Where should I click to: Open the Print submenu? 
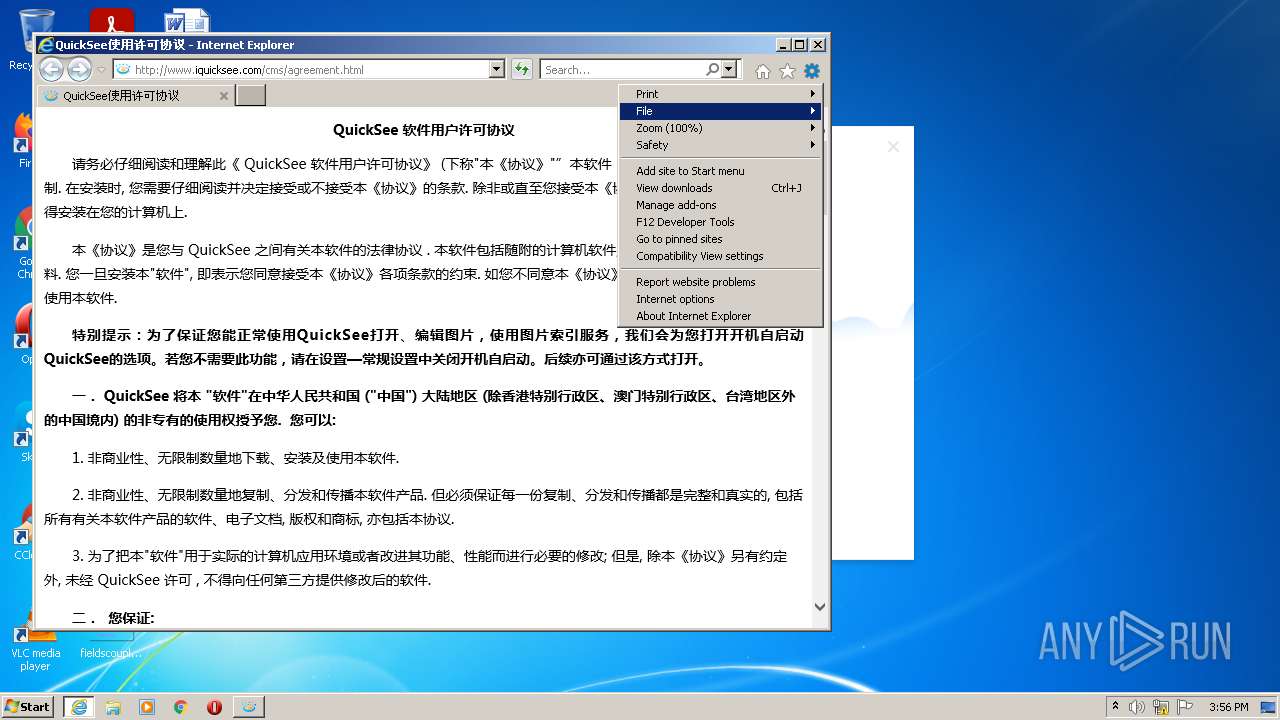pos(721,94)
